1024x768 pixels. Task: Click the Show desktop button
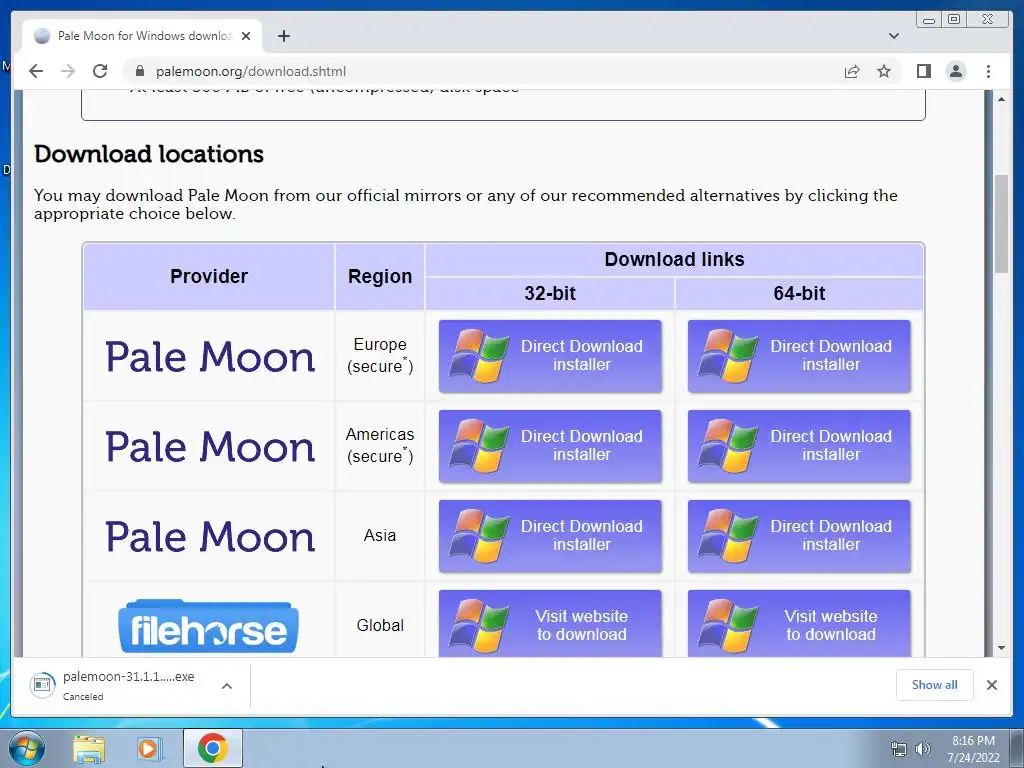coord(1017,748)
